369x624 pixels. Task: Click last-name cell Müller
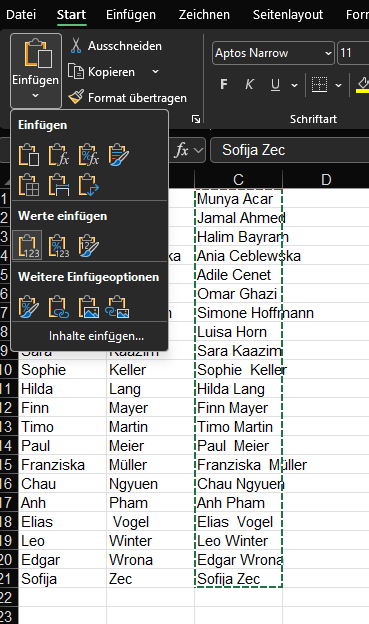[150, 465]
